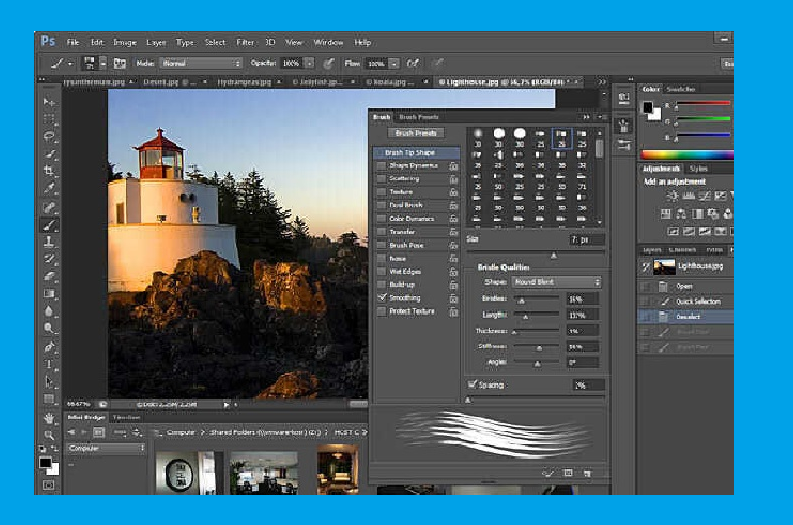Click the brush Size input field
Image resolution: width=793 pixels, height=525 pixels.
pos(587,240)
